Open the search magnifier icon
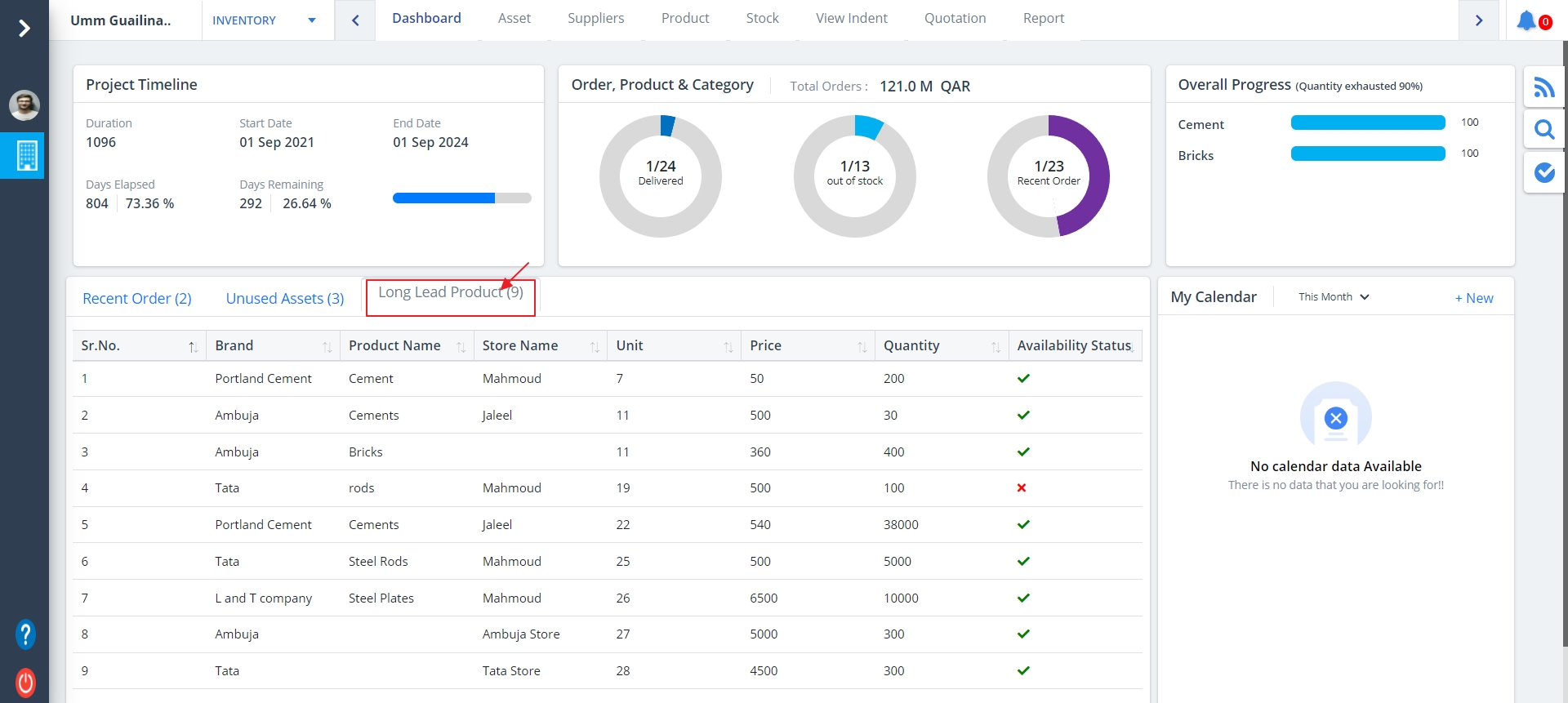The height and width of the screenshot is (703, 1568). [1543, 130]
